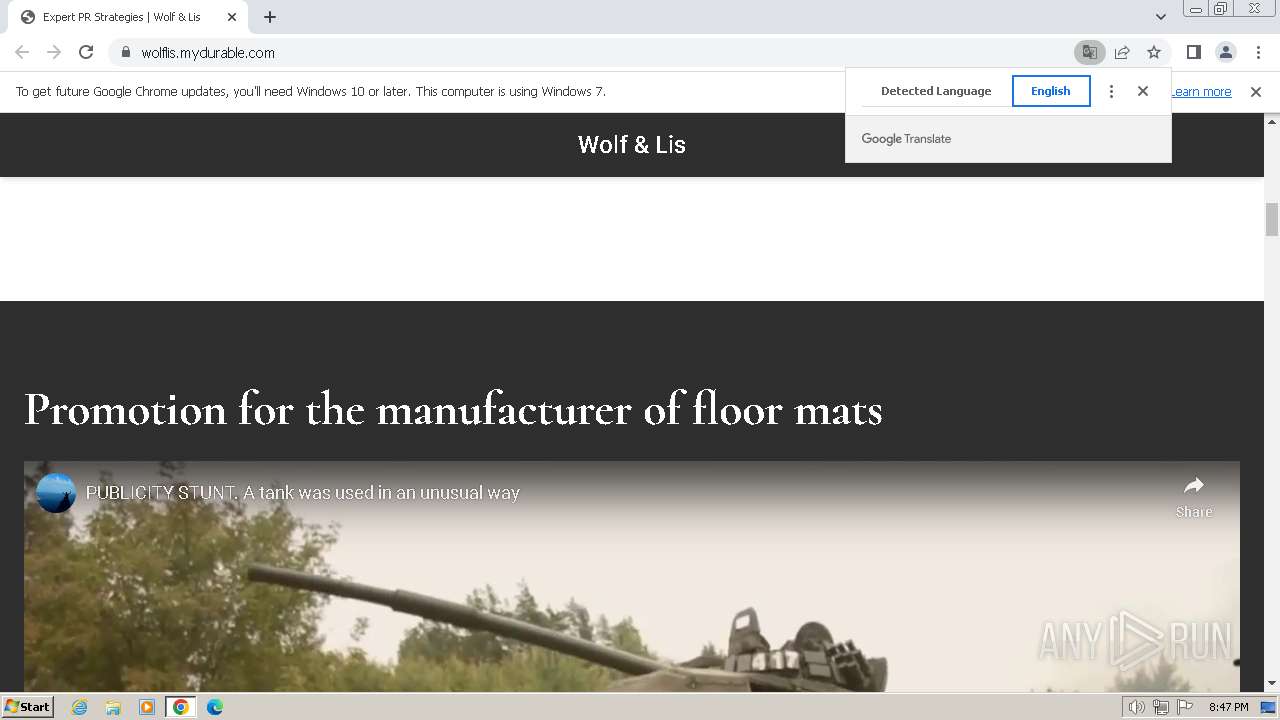
Task: Open translate options three-dot menu
Action: [x=1111, y=91]
